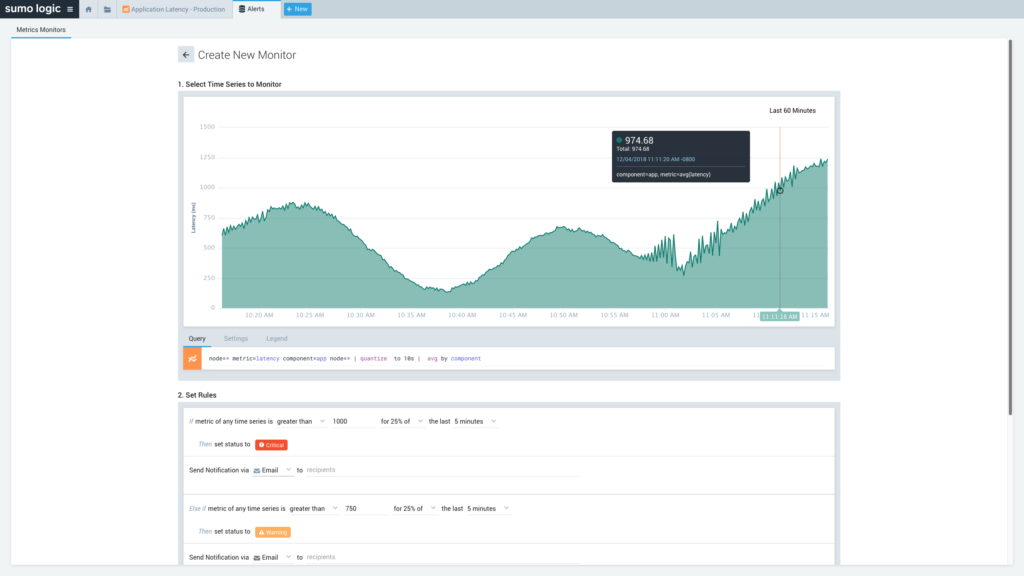The height and width of the screenshot is (576, 1024).
Task: Open the hamburger menu beside Sumo Logic logo
Action: (70, 9)
